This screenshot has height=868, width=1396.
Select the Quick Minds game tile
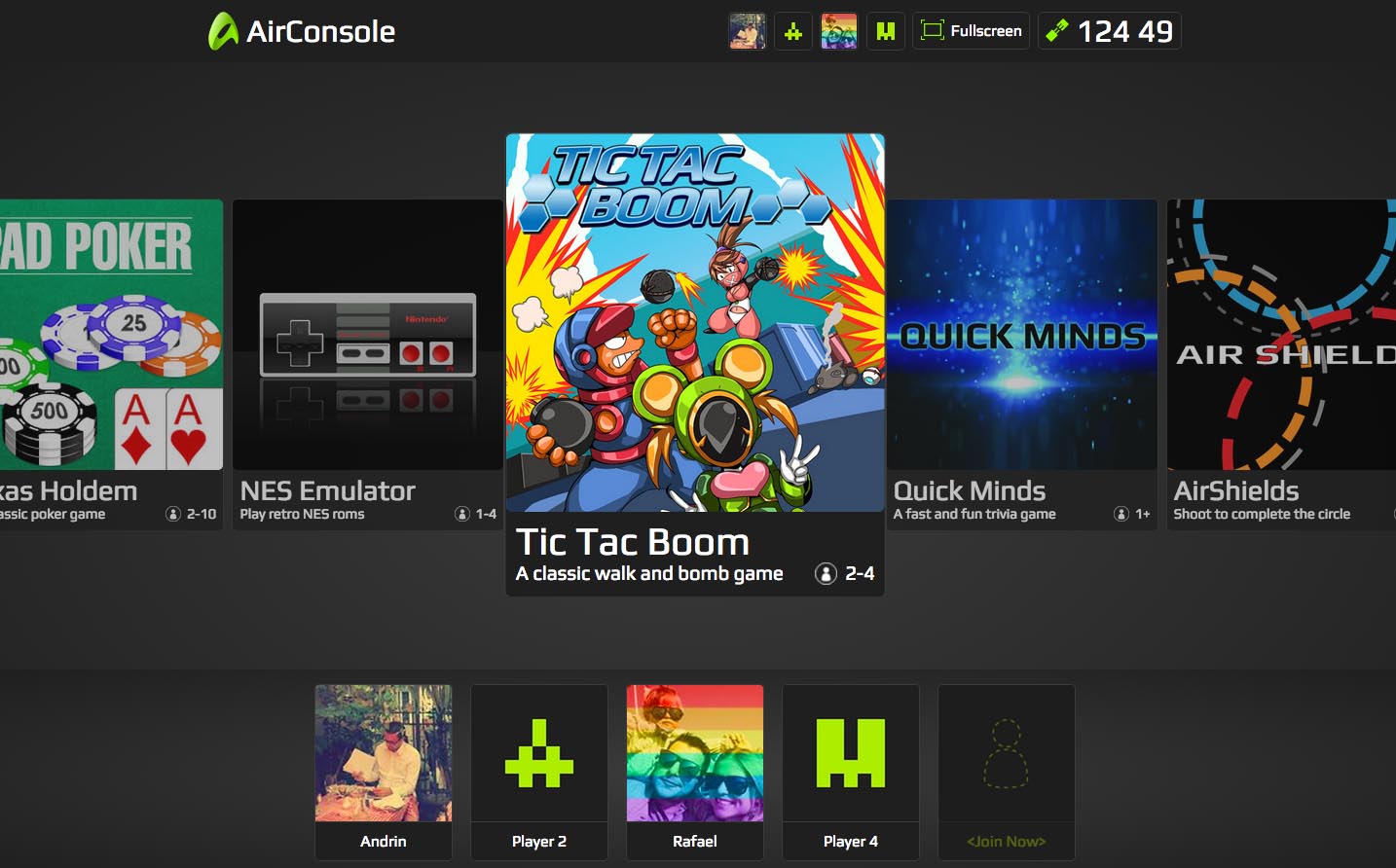(x=1022, y=365)
